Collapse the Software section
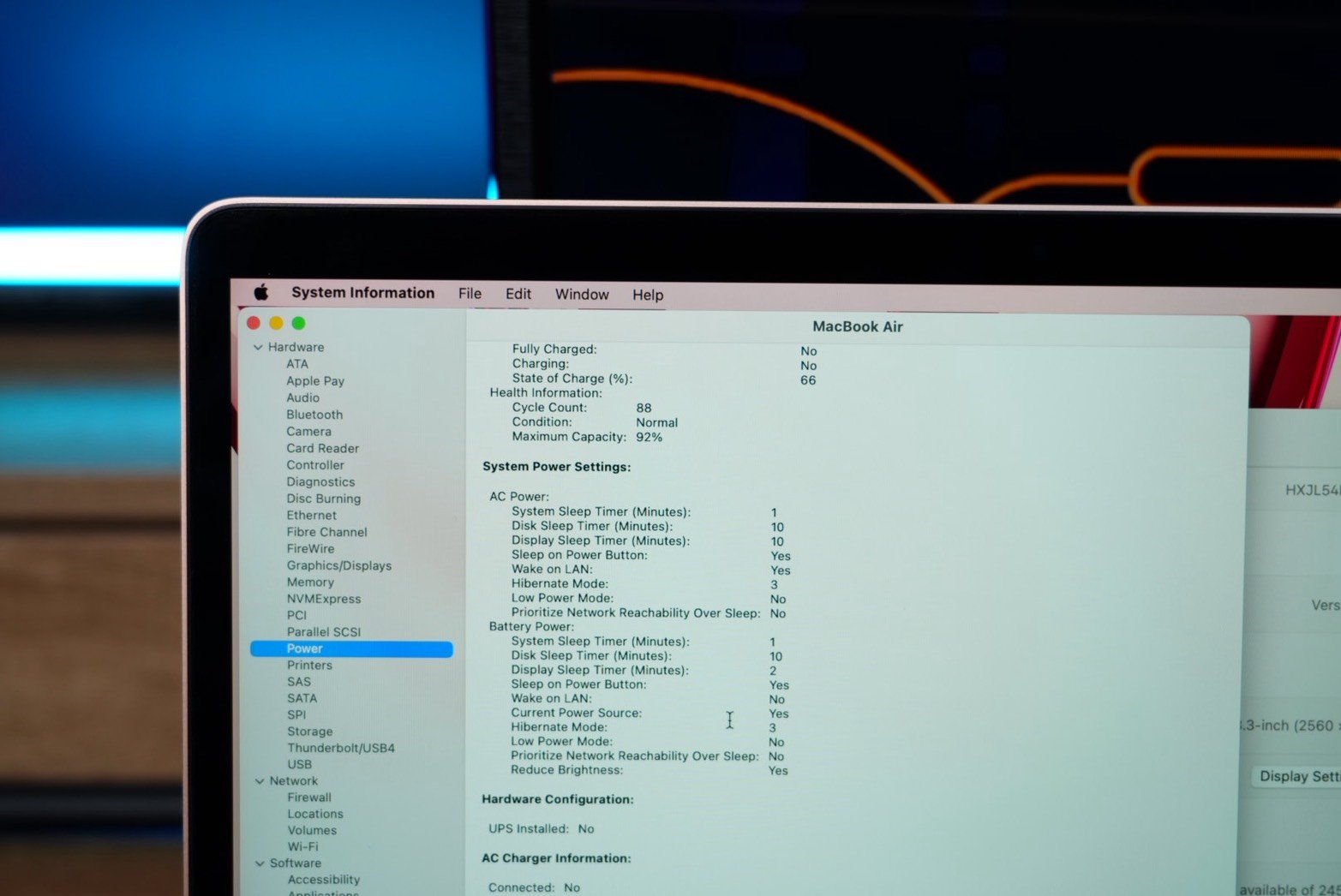Image resolution: width=1341 pixels, height=896 pixels. click(x=260, y=863)
